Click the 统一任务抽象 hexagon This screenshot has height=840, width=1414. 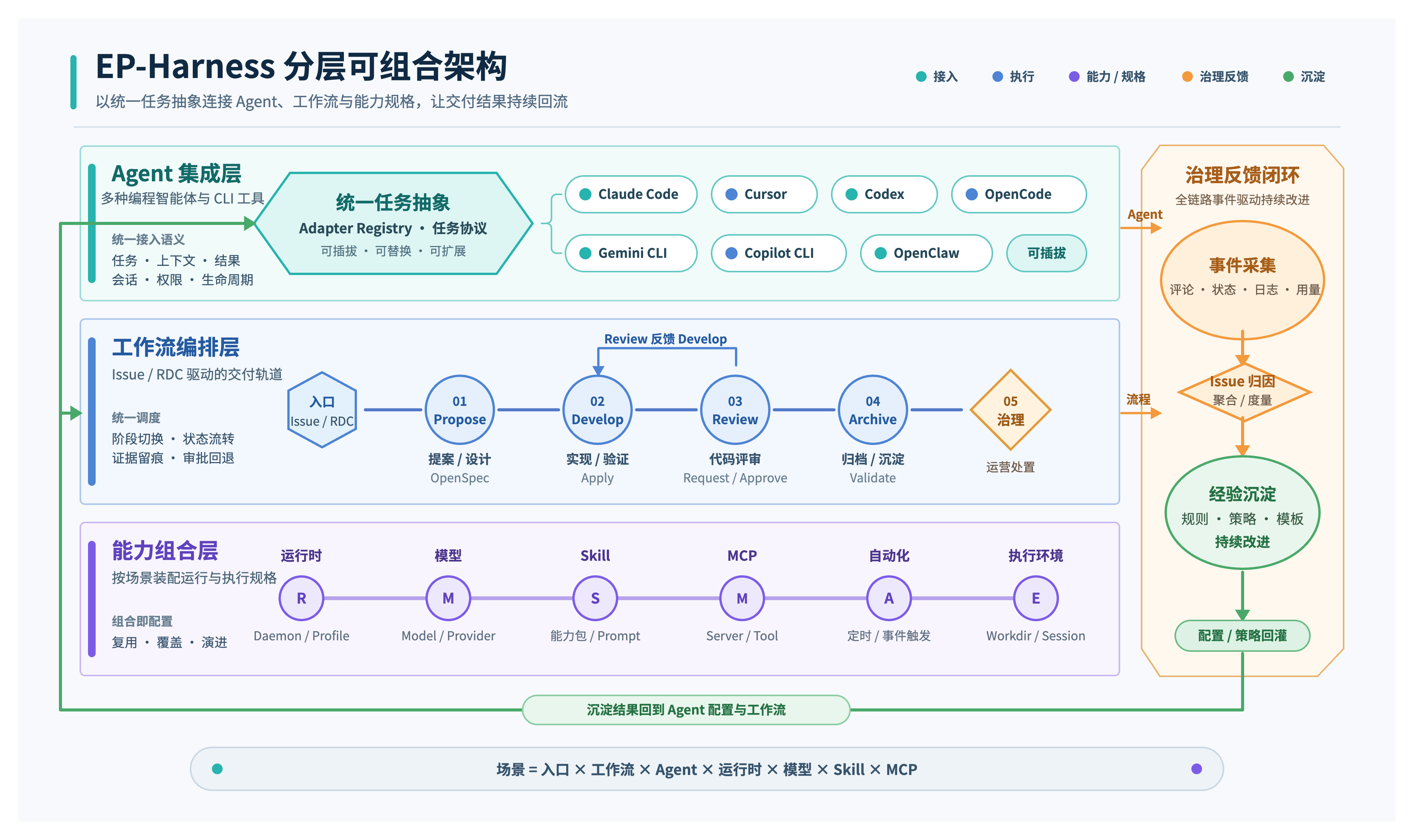click(393, 224)
